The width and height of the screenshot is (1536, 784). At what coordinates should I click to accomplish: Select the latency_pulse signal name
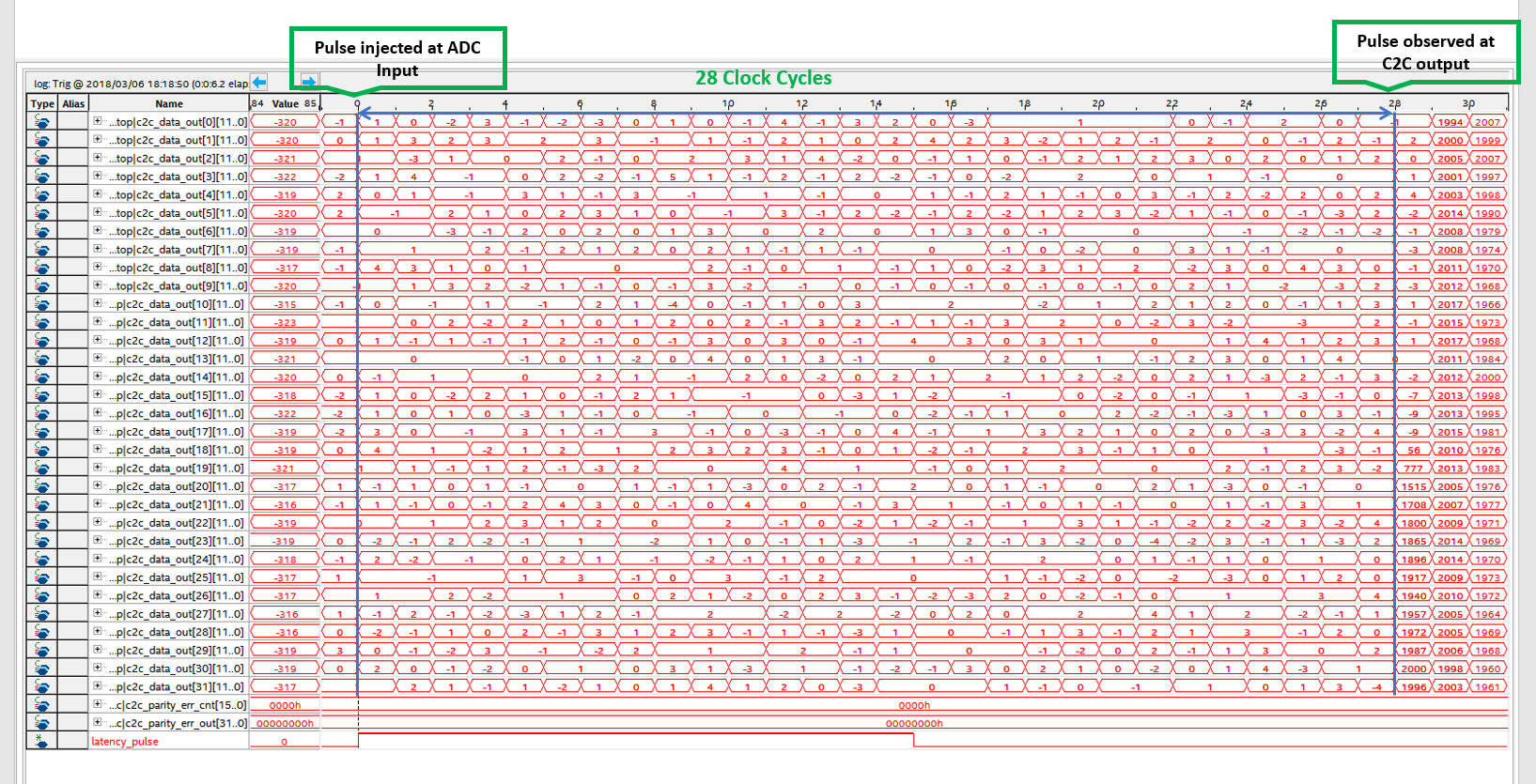(125, 742)
